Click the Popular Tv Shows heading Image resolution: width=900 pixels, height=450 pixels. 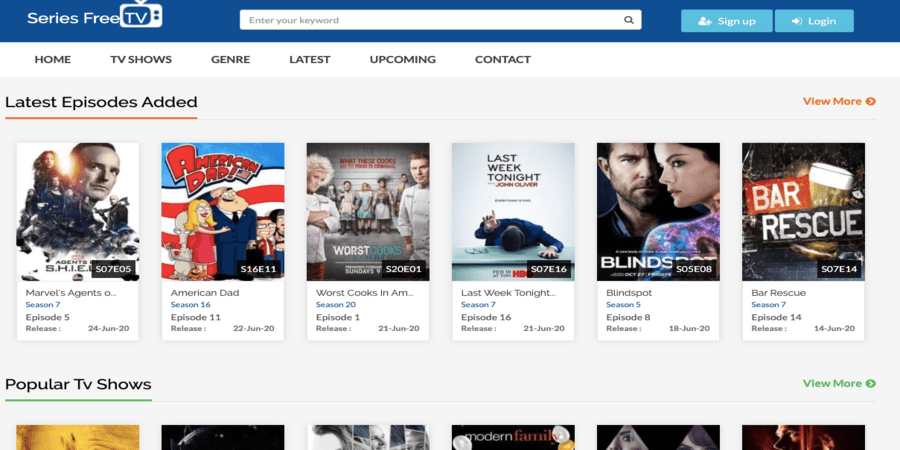pos(78,384)
